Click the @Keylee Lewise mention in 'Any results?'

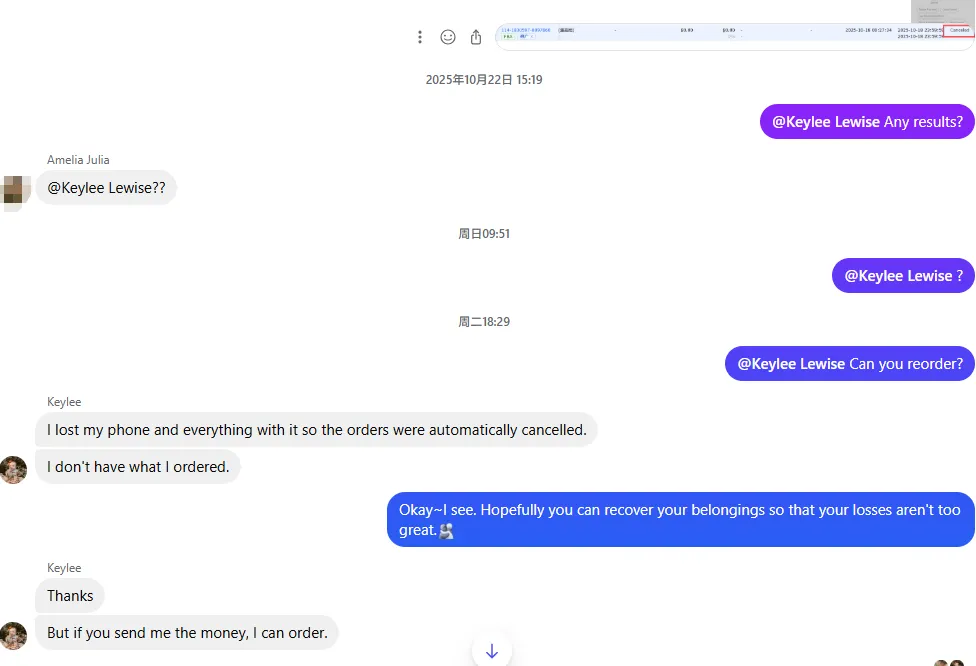pos(826,122)
